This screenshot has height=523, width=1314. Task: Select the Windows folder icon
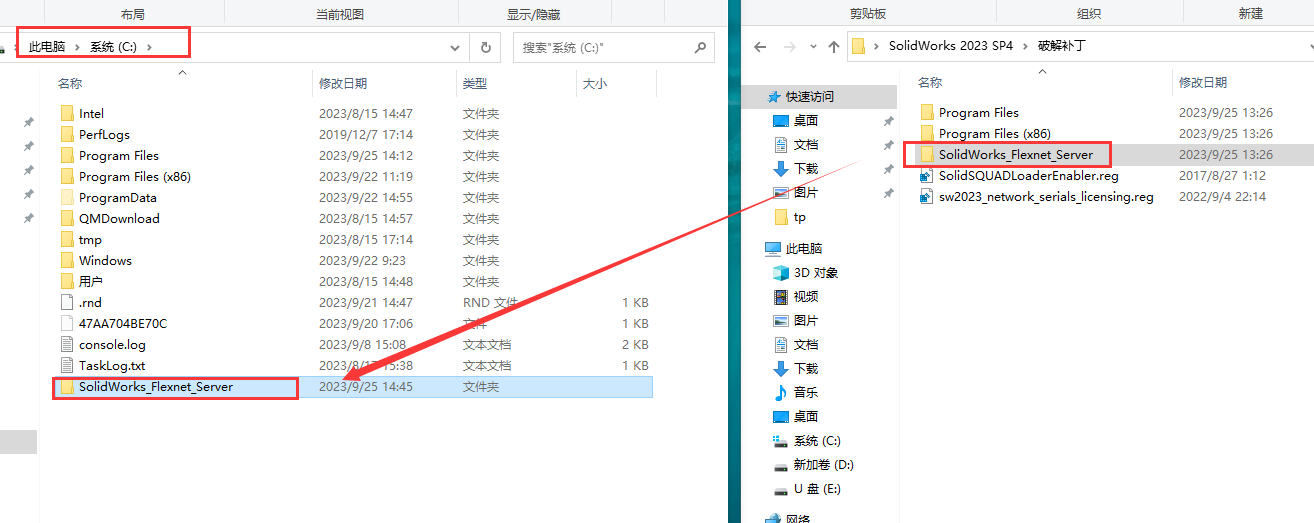67,260
